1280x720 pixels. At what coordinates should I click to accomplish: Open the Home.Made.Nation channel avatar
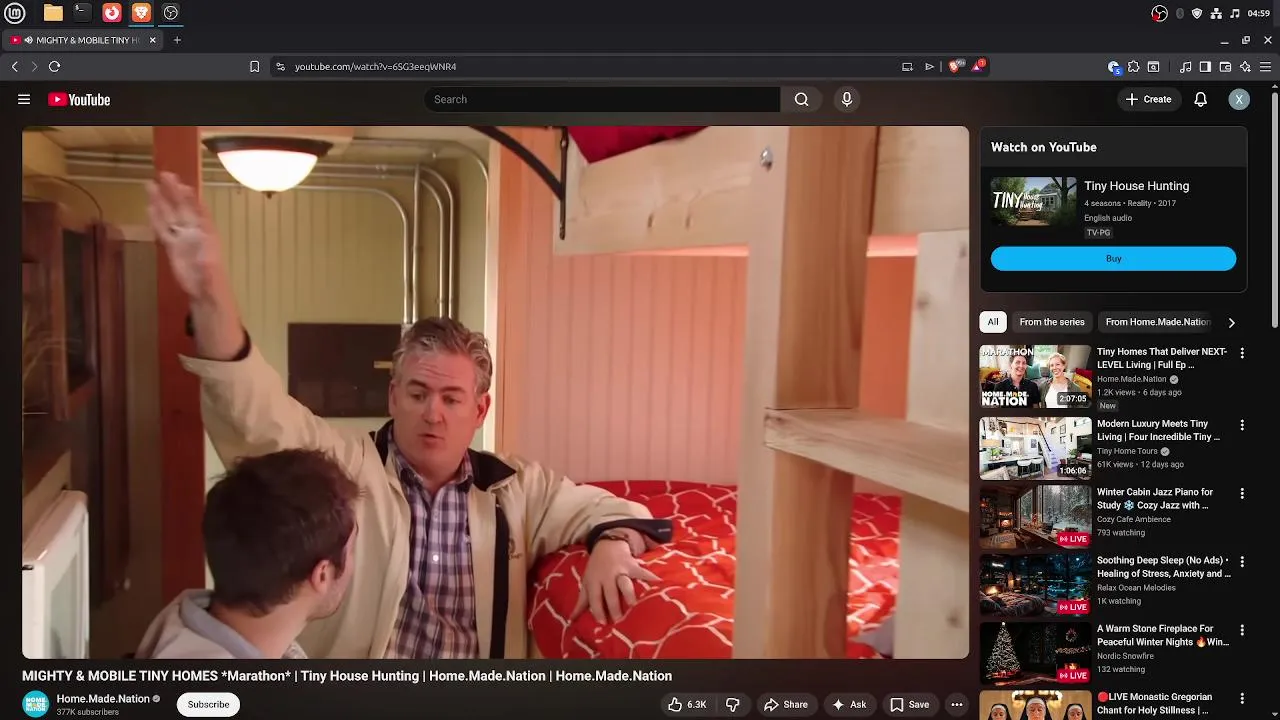(x=35, y=704)
